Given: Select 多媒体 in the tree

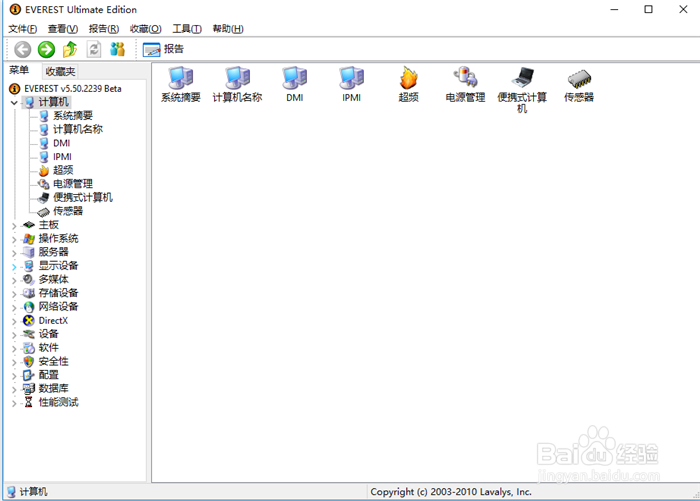Looking at the screenshot, I should [53, 279].
